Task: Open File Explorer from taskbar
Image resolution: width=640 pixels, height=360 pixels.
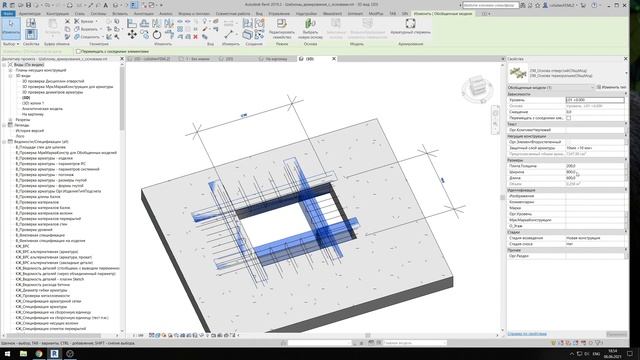Action: click(23, 353)
